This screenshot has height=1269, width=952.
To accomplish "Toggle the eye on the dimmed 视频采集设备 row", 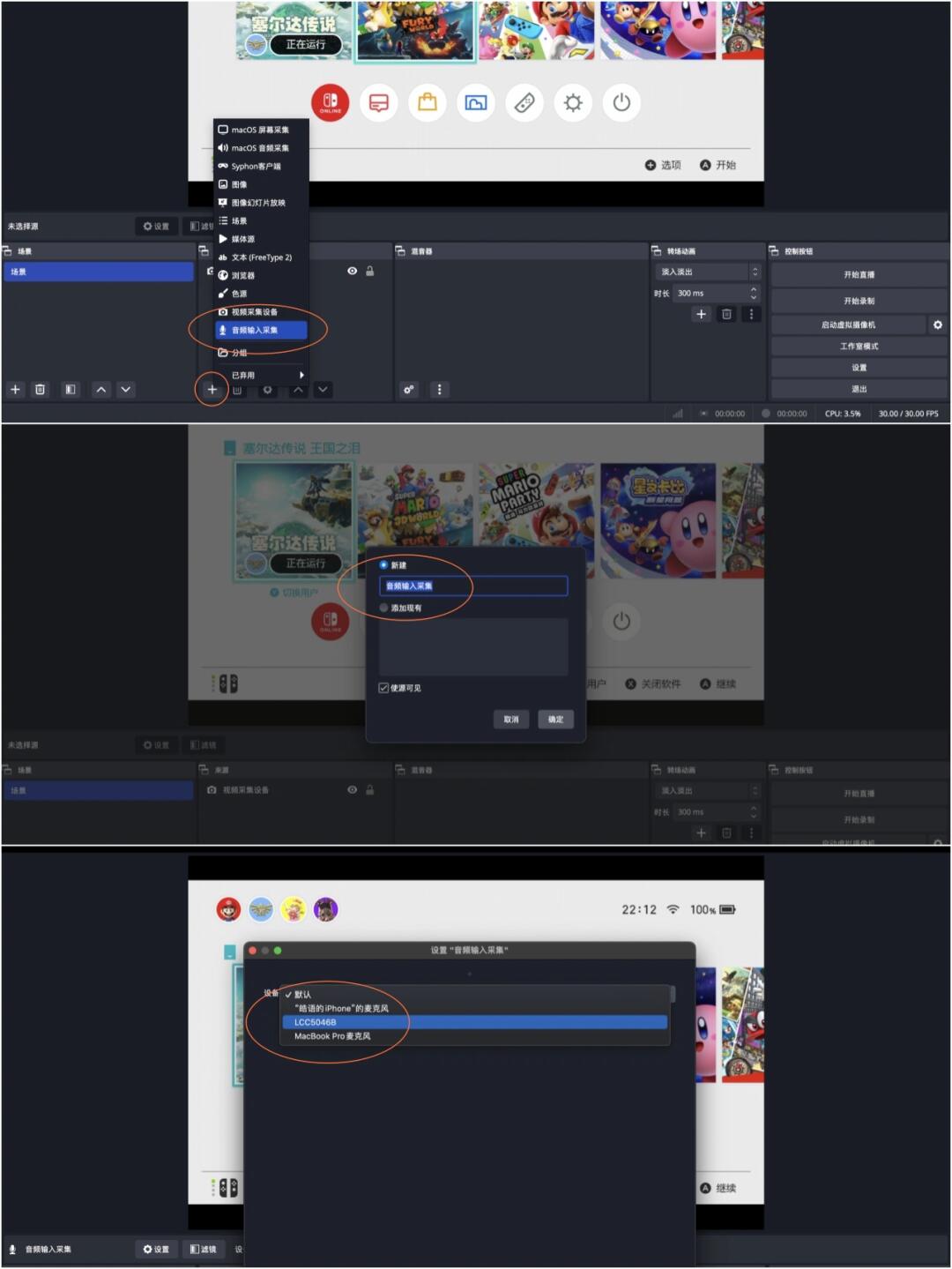I will coord(352,789).
